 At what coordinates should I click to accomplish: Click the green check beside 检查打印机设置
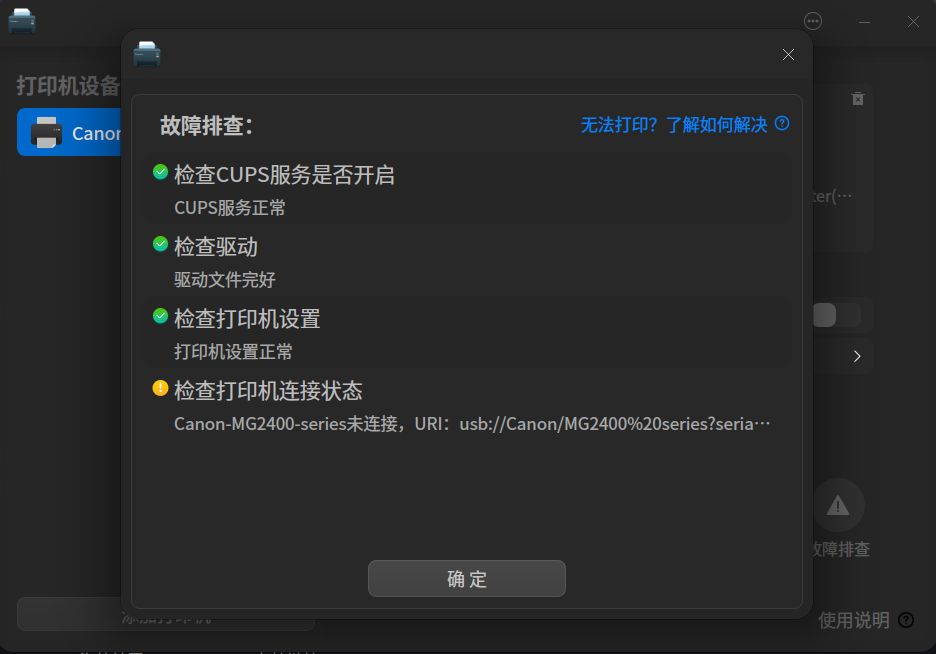click(x=161, y=316)
